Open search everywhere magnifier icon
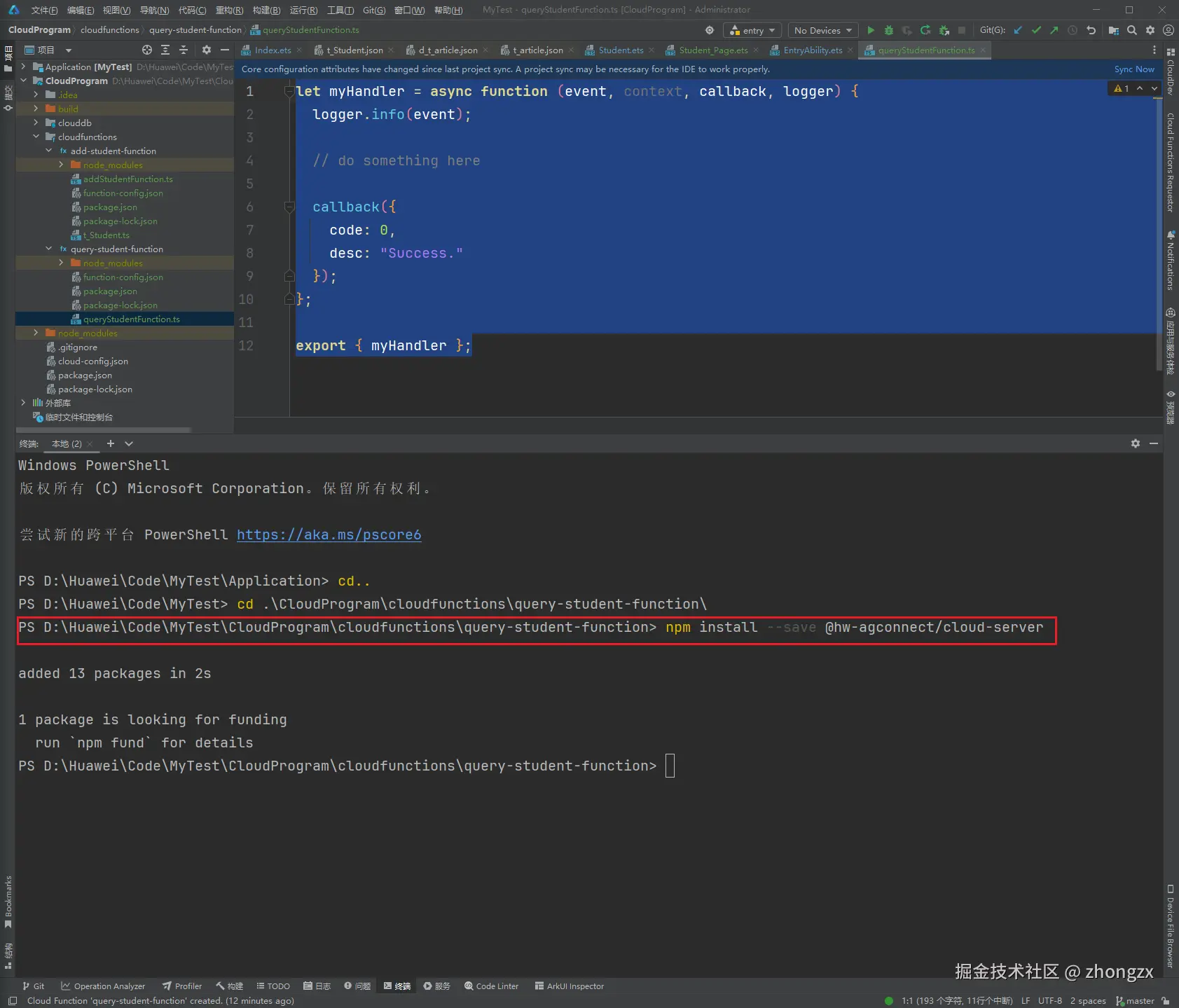1179x1008 pixels. (x=1132, y=30)
